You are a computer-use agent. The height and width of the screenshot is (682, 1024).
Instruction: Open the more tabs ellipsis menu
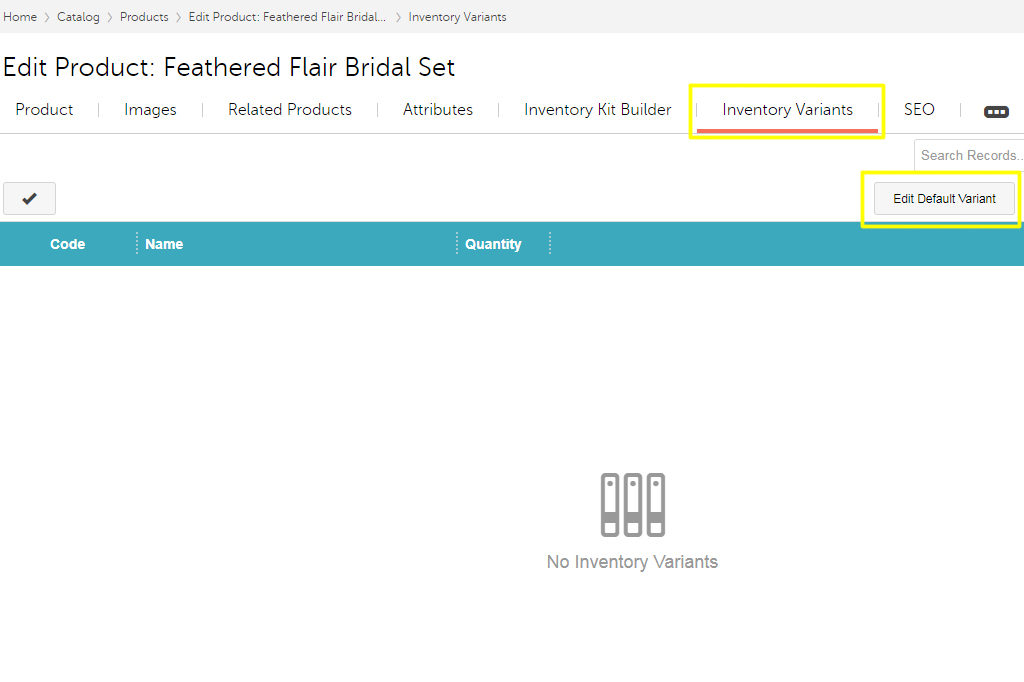(x=996, y=111)
